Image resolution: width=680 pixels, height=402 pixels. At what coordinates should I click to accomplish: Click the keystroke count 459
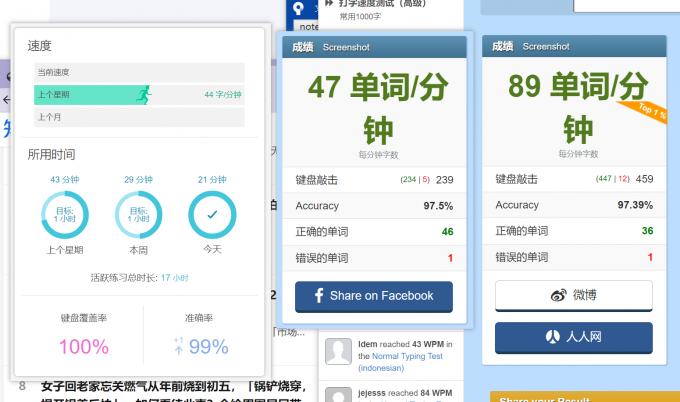[x=644, y=179]
